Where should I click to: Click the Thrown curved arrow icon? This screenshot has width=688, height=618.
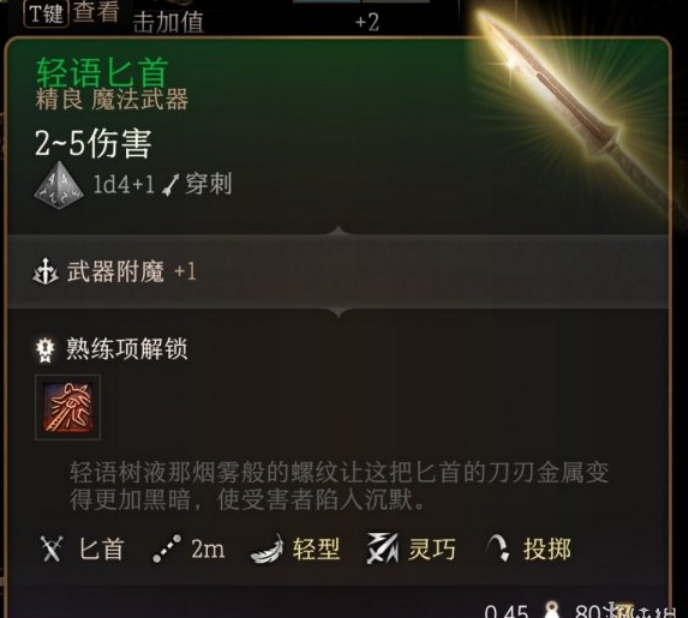498,548
